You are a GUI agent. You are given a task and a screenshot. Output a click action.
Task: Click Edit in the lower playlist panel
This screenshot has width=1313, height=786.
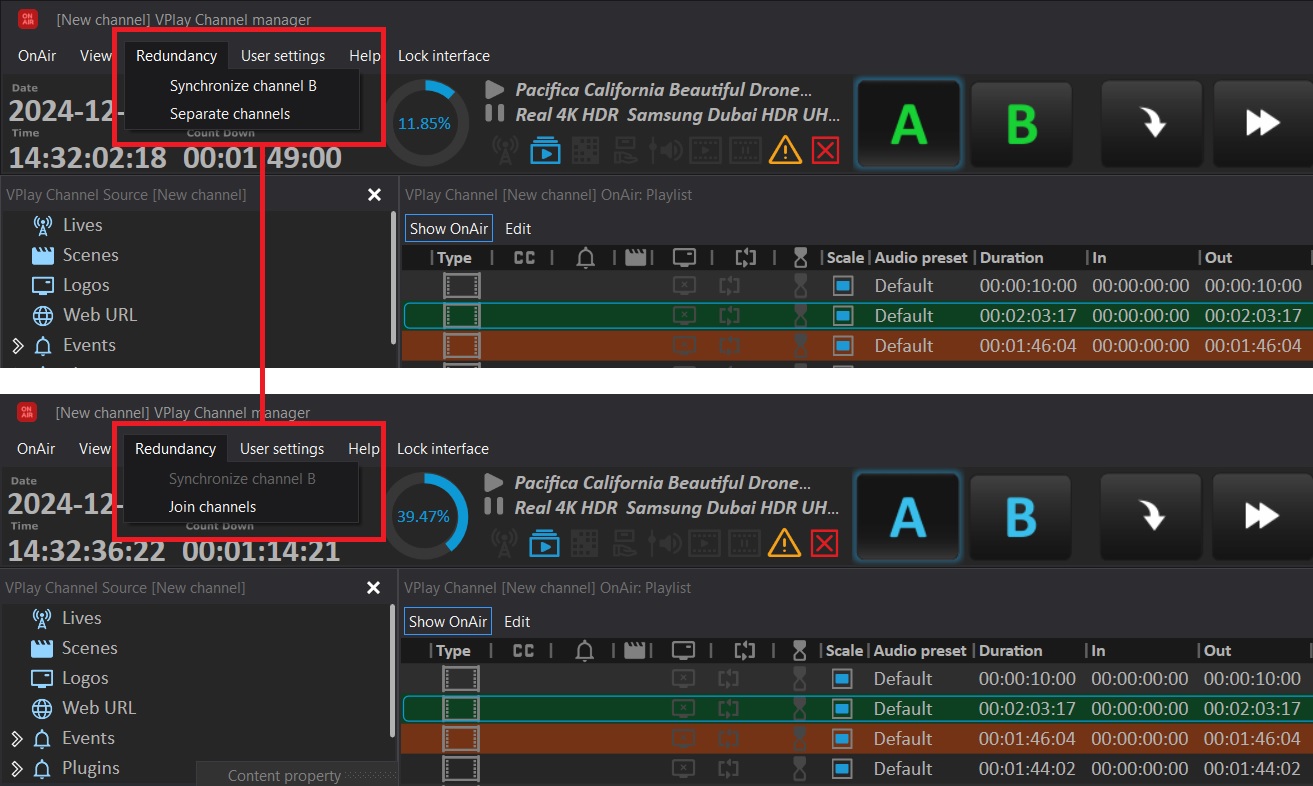pyautogui.click(x=517, y=622)
